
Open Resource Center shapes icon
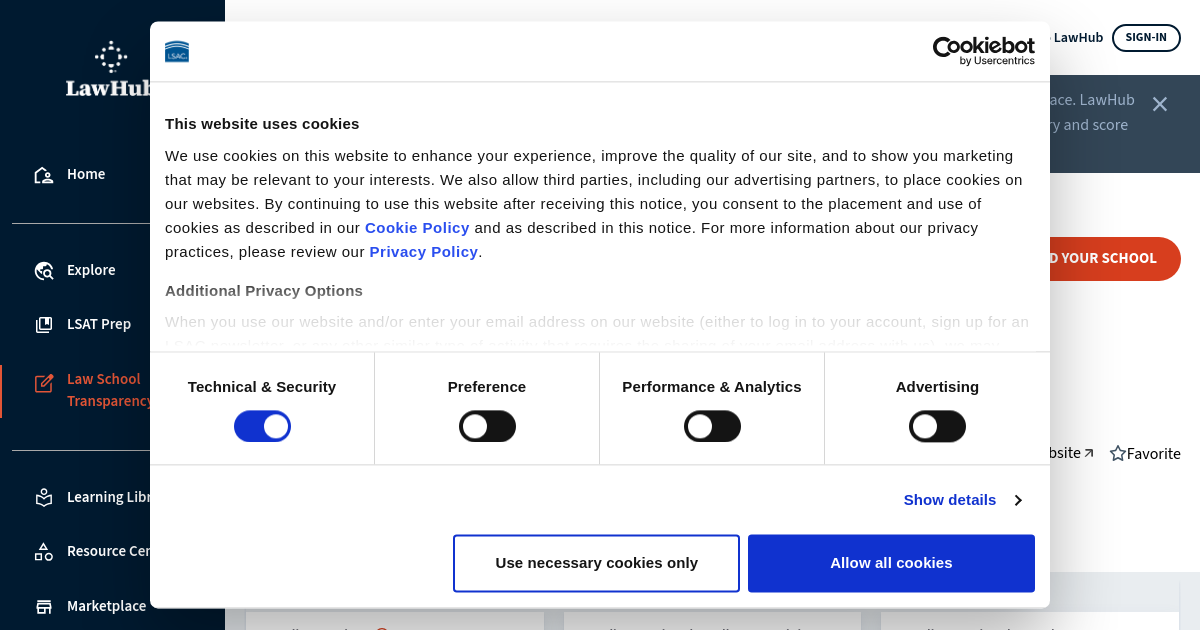[x=44, y=552]
